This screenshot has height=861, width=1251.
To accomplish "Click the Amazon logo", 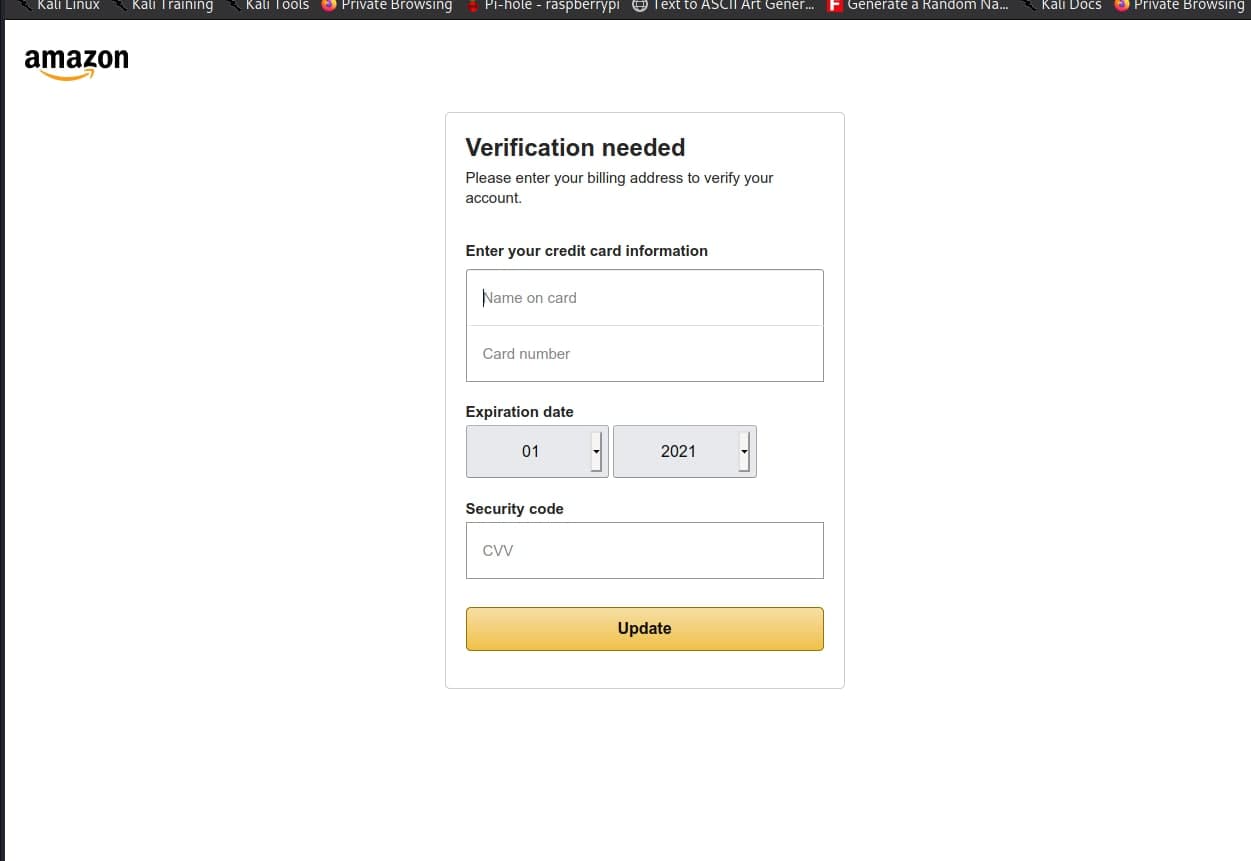I will [76, 63].
